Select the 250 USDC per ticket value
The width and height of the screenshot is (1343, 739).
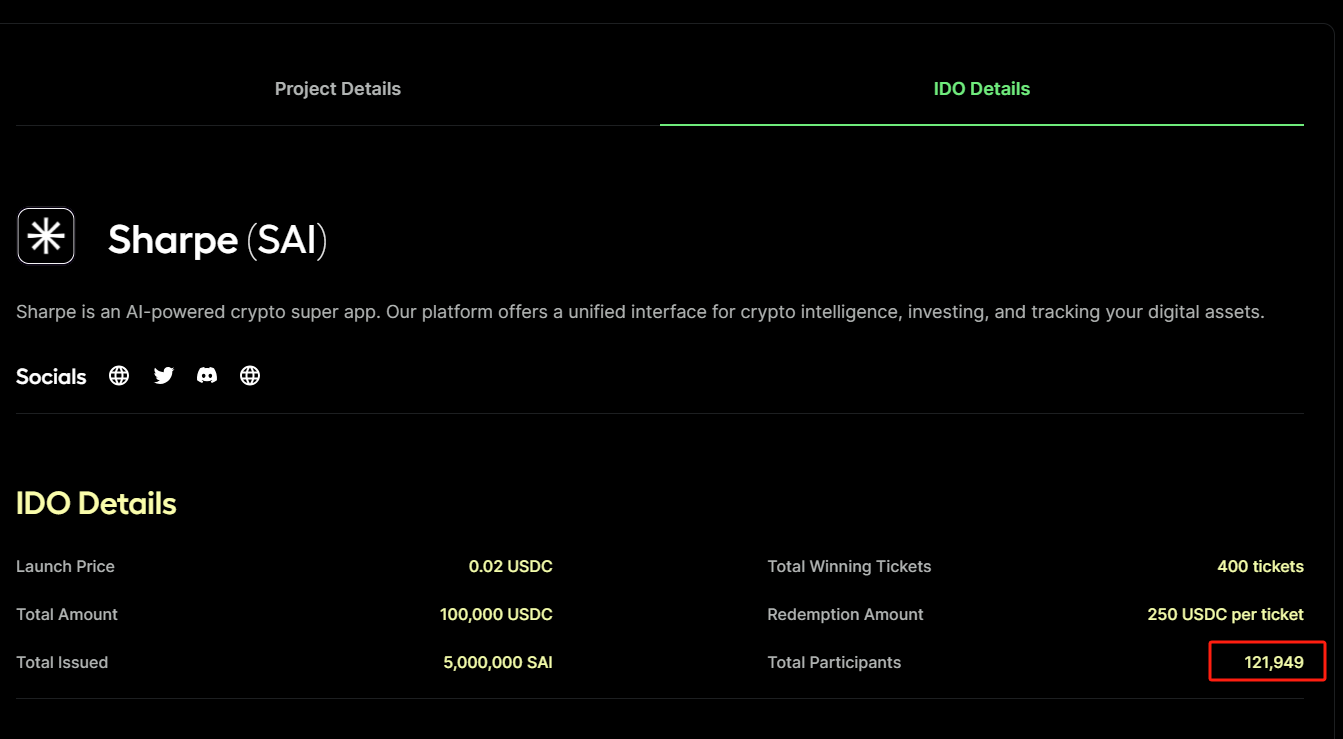click(x=1225, y=614)
